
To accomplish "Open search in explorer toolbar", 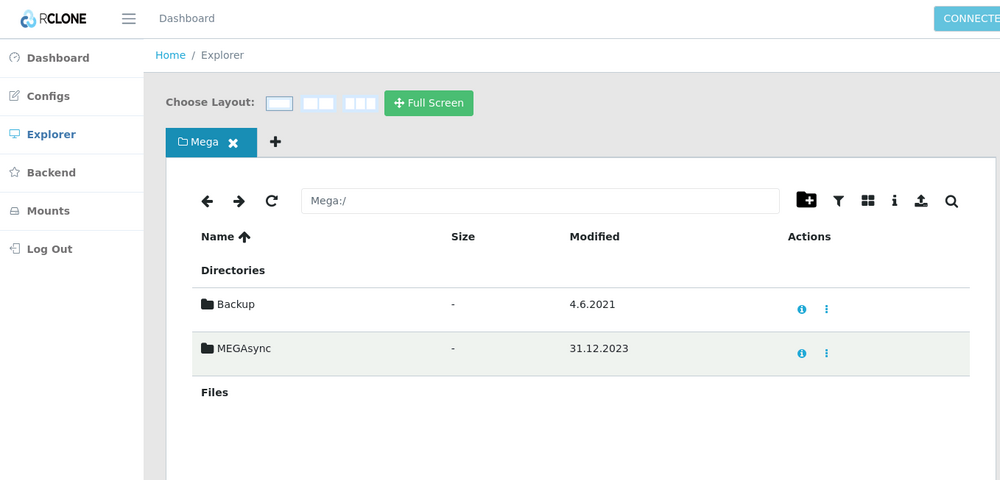I will point(952,201).
